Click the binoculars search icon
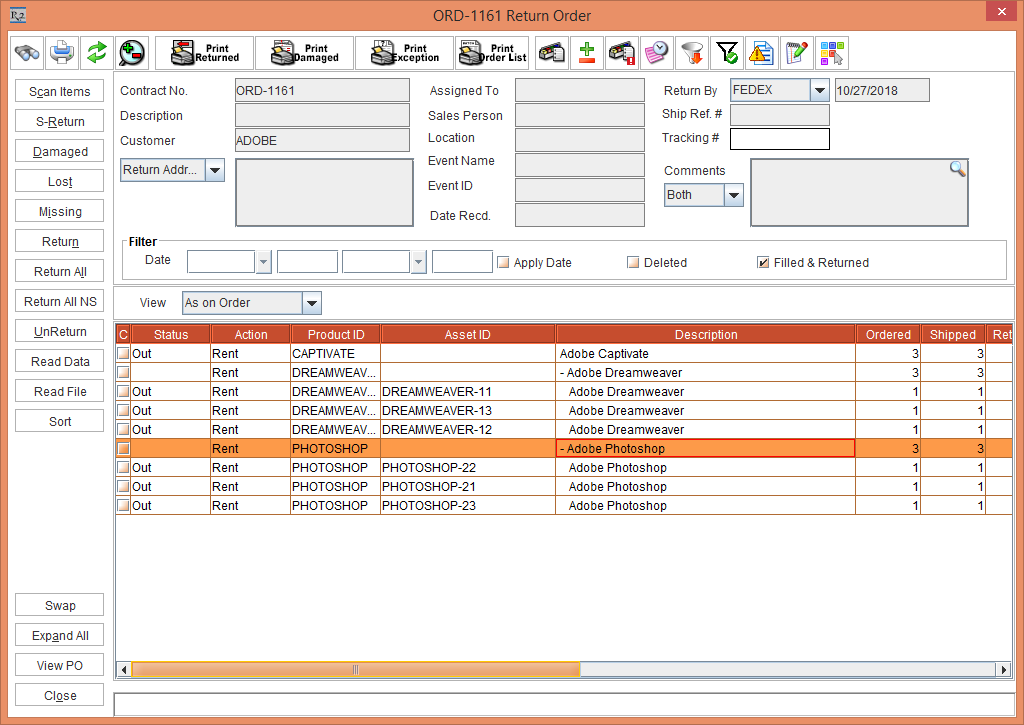 pyautogui.click(x=27, y=52)
